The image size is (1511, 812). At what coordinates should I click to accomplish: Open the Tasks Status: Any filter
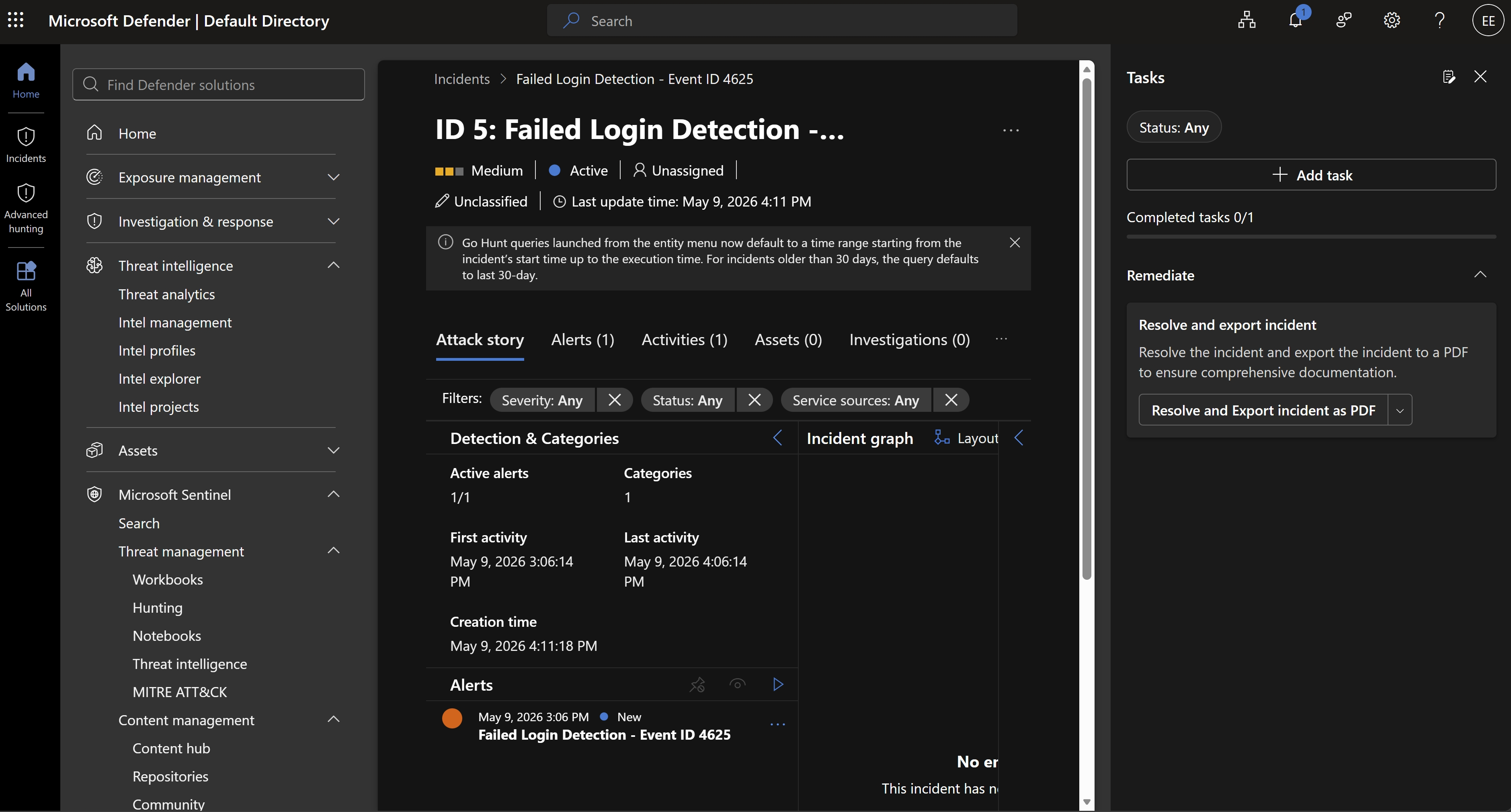(x=1174, y=127)
